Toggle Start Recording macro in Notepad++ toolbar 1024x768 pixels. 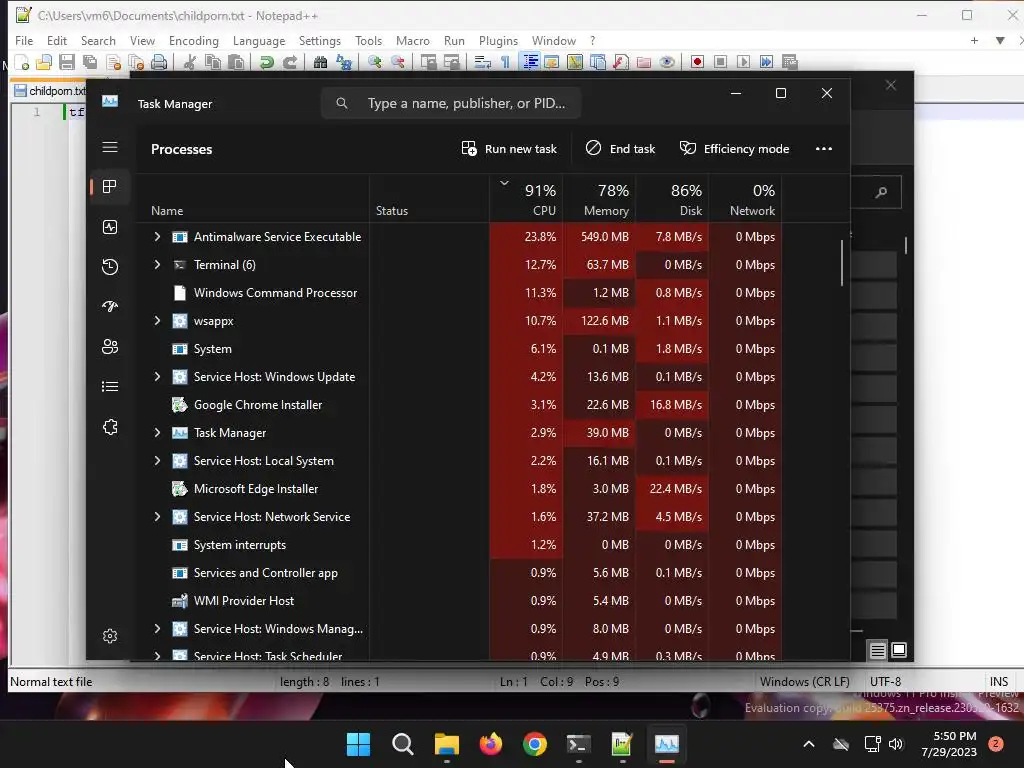pos(697,62)
